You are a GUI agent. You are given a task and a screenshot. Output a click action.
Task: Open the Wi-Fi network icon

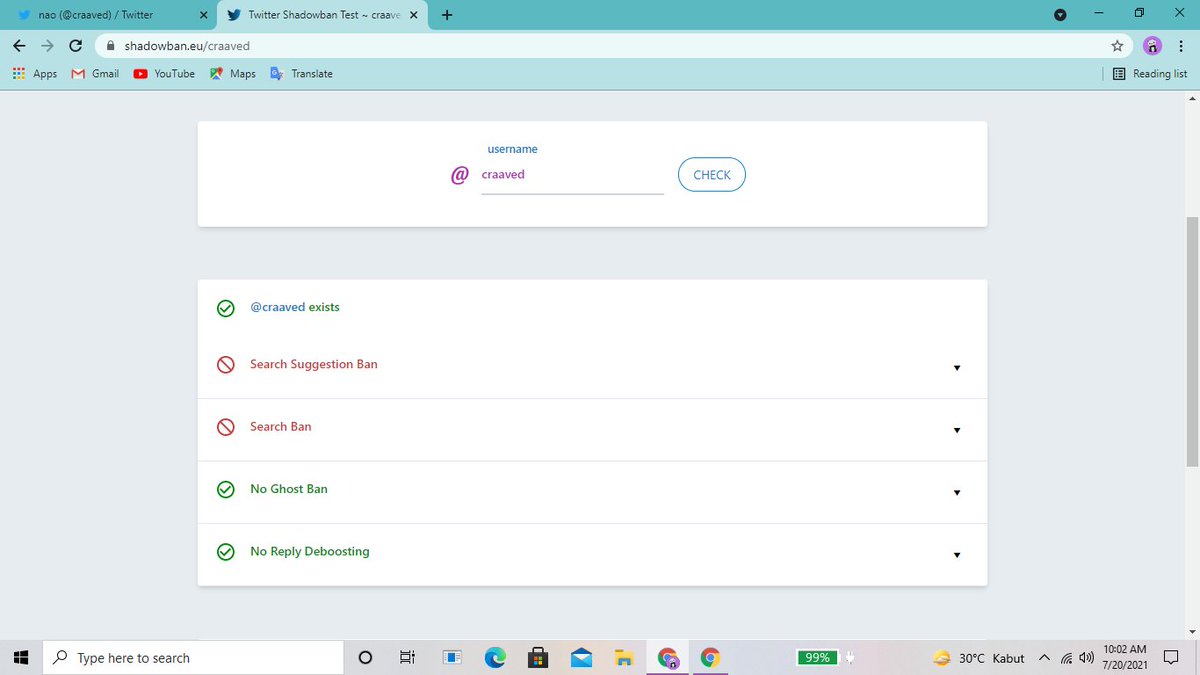(x=1067, y=658)
